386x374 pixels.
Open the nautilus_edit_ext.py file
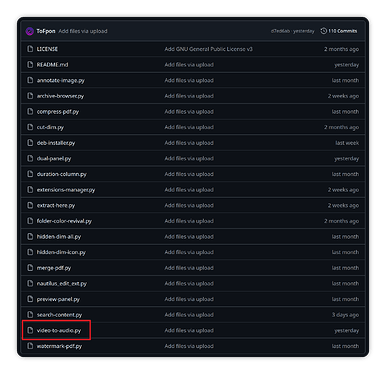(x=62, y=284)
